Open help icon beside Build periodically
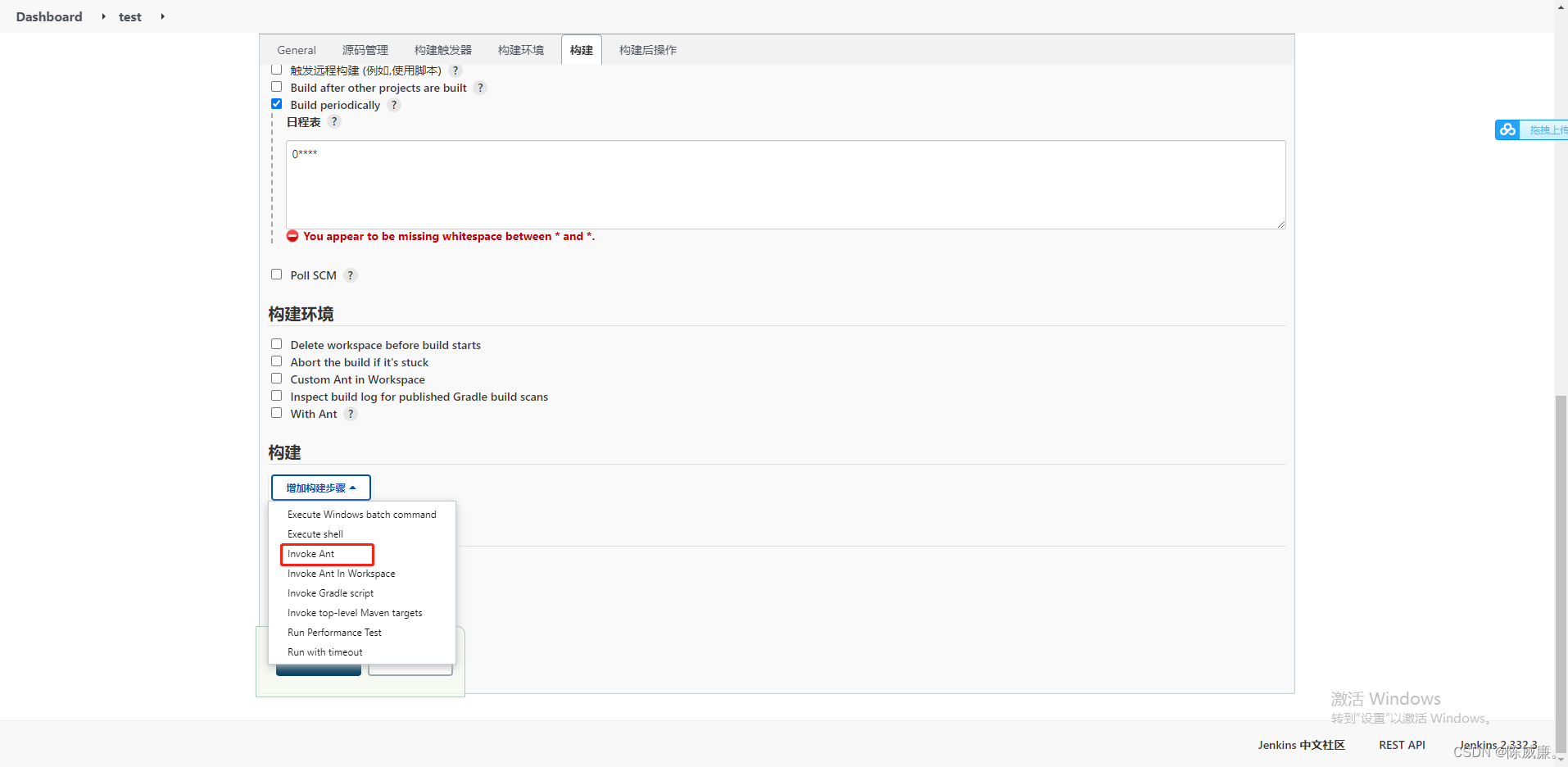 pyautogui.click(x=394, y=105)
